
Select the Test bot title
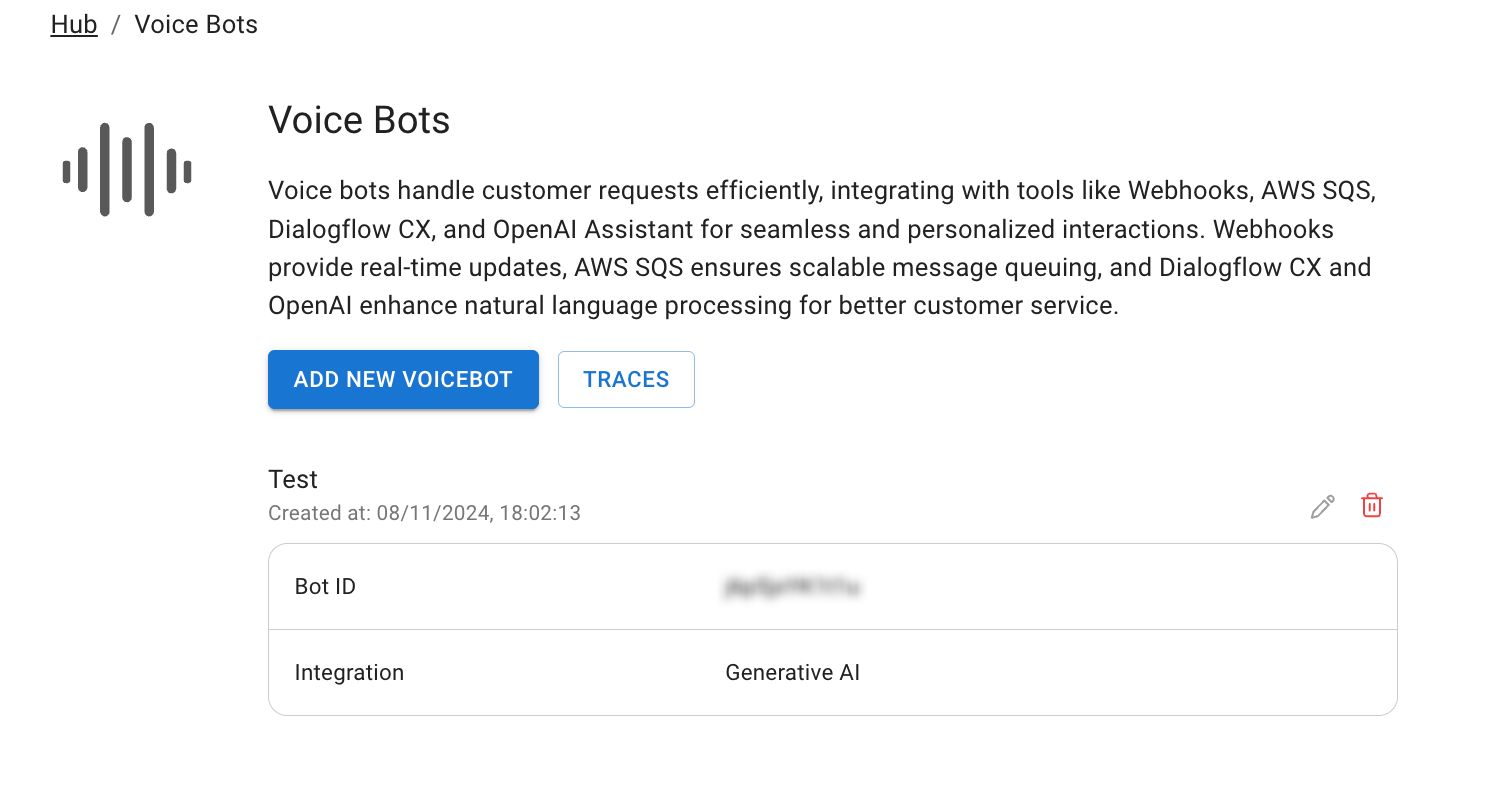point(293,479)
